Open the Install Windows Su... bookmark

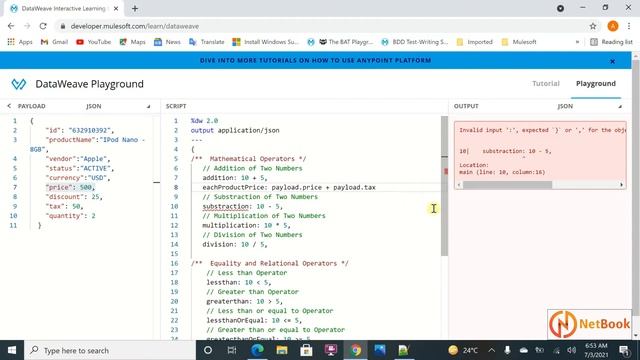266,42
